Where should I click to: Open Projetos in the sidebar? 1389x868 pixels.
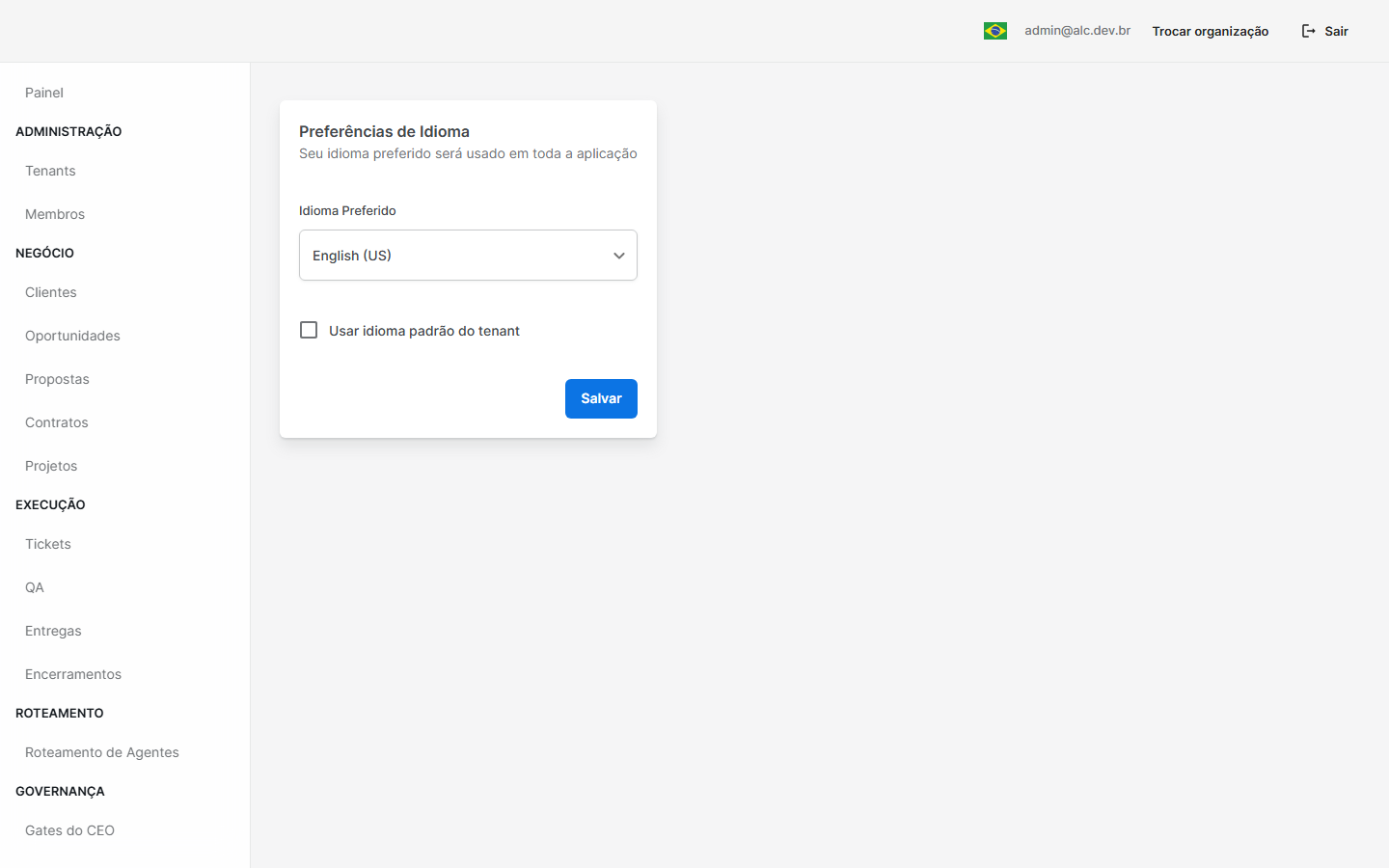point(51,466)
